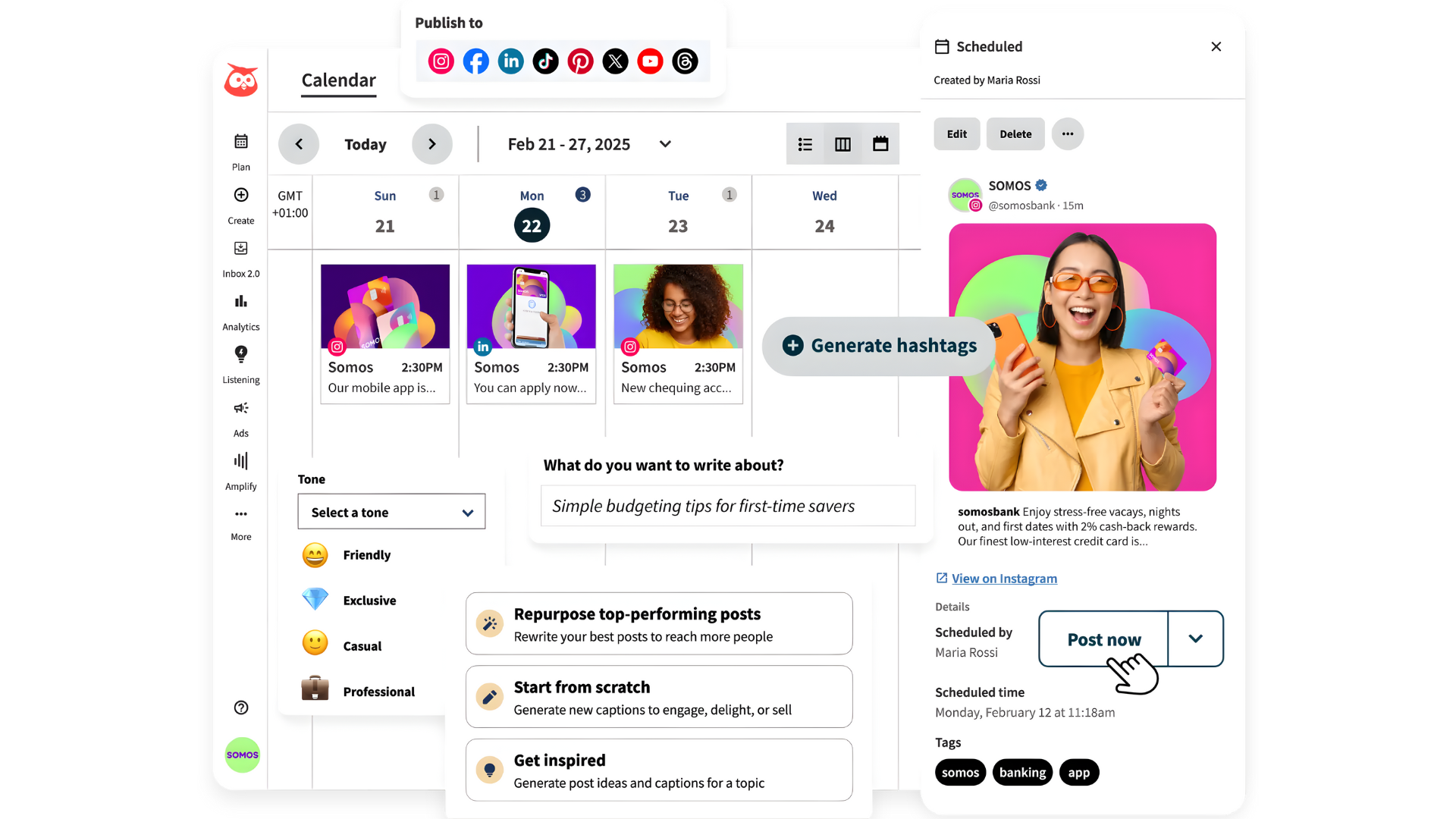This screenshot has width=1456, height=819.
Task: Click the topic text input field
Action: [727, 506]
